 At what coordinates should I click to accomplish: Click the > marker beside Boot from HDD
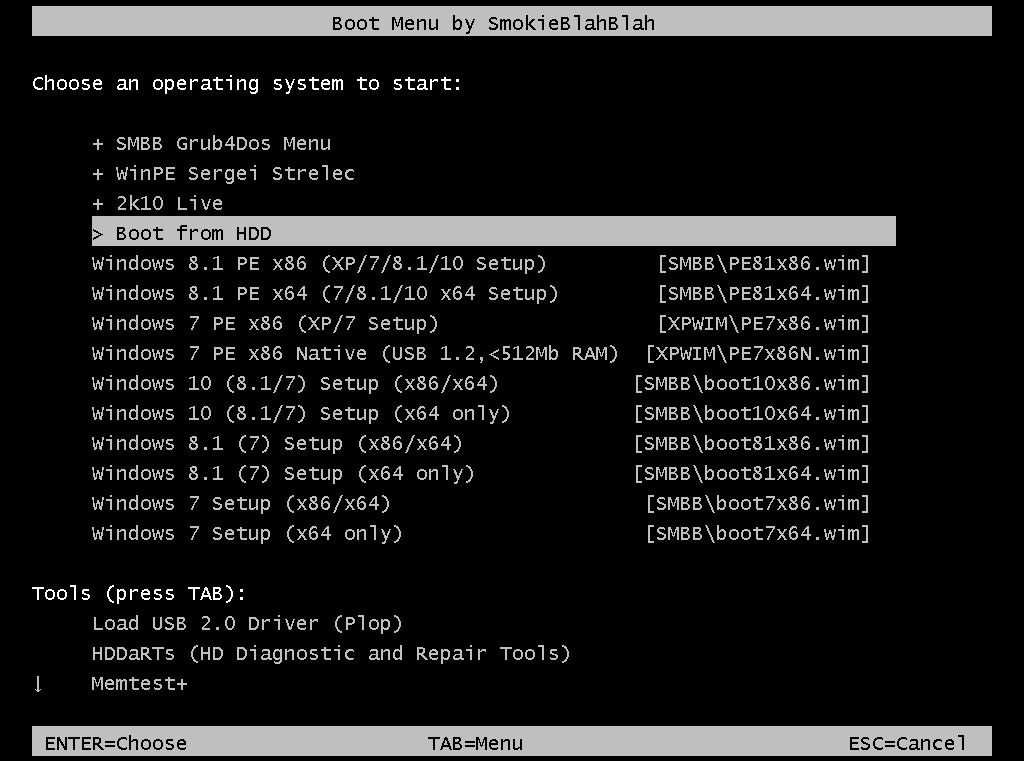(97, 234)
